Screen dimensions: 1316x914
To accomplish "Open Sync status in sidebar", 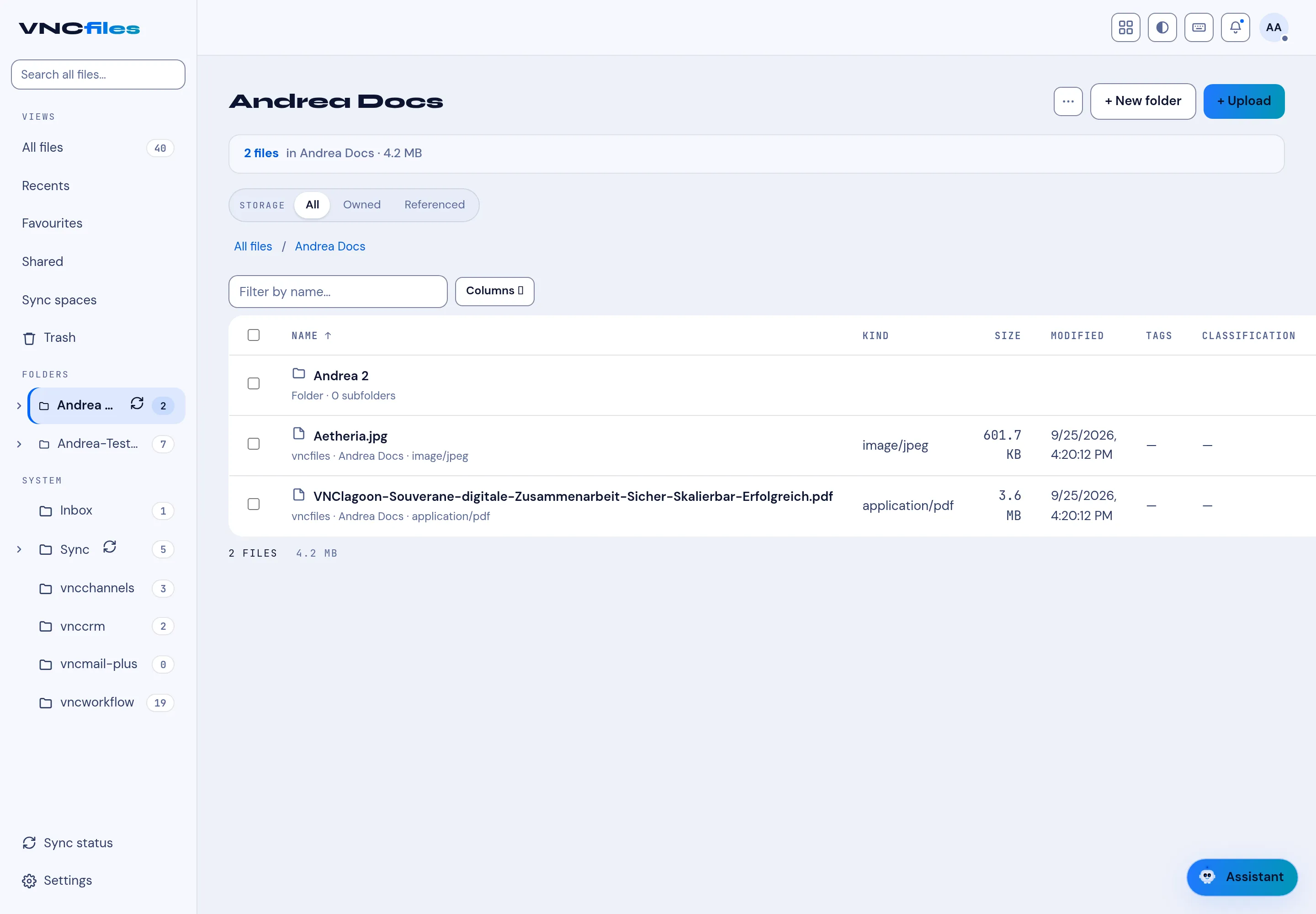I will point(68,842).
